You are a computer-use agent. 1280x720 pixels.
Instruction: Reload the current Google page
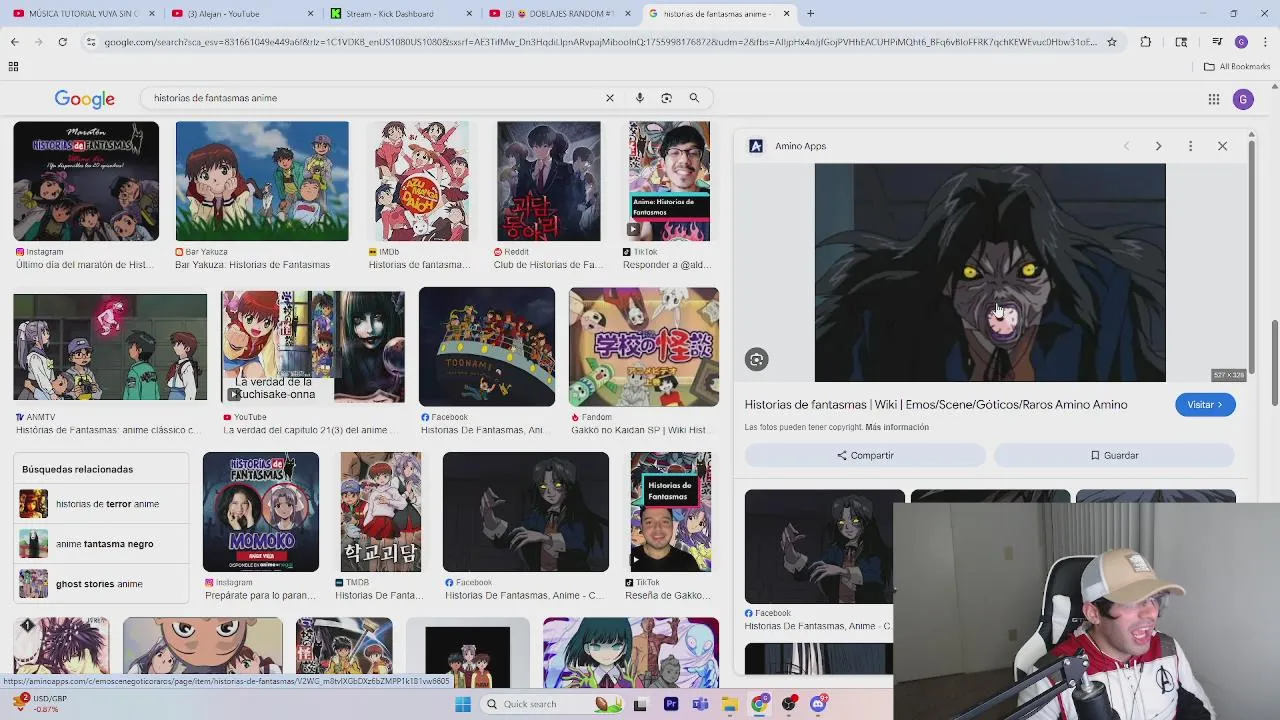(x=62, y=42)
